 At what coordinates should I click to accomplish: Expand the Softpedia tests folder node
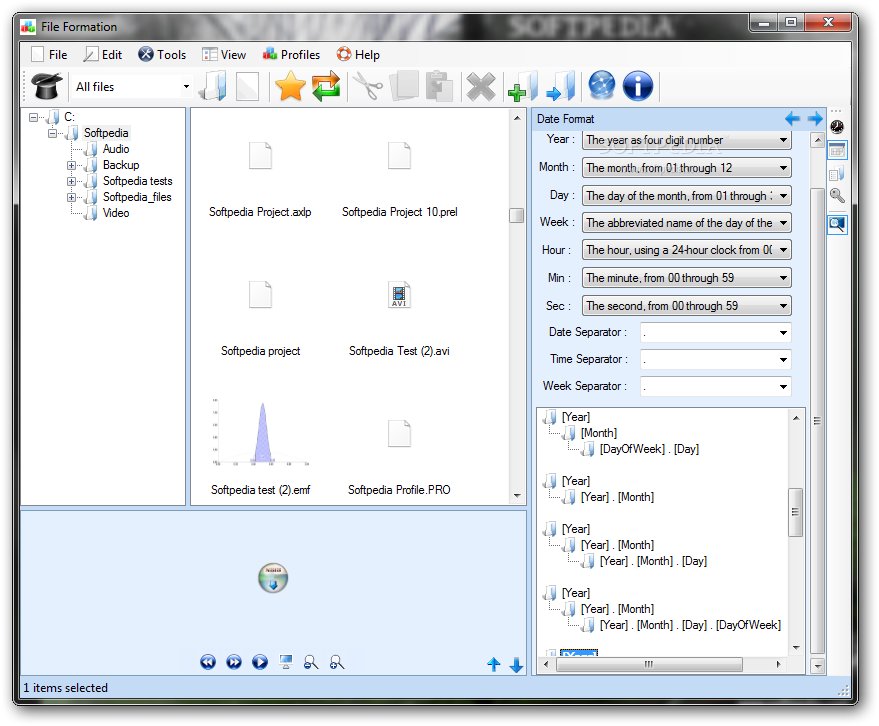coord(71,181)
